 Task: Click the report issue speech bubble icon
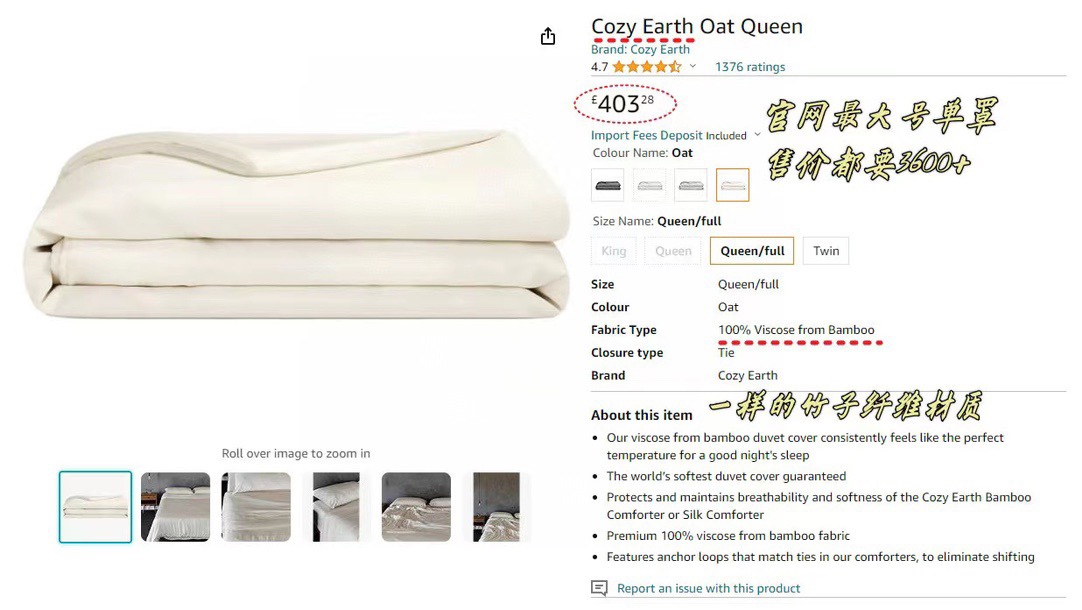point(598,588)
